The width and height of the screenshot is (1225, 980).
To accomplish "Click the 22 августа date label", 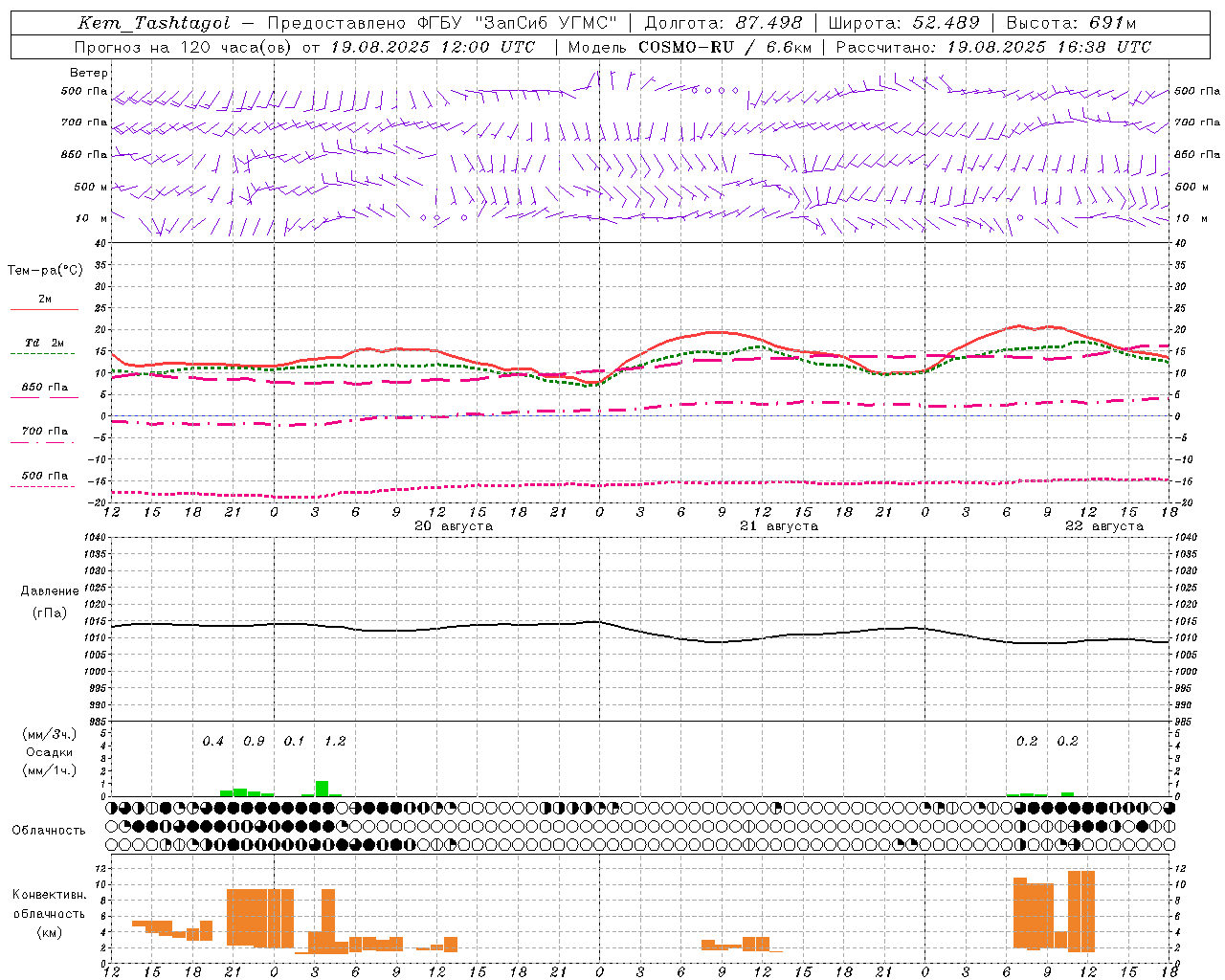I will click(1104, 526).
